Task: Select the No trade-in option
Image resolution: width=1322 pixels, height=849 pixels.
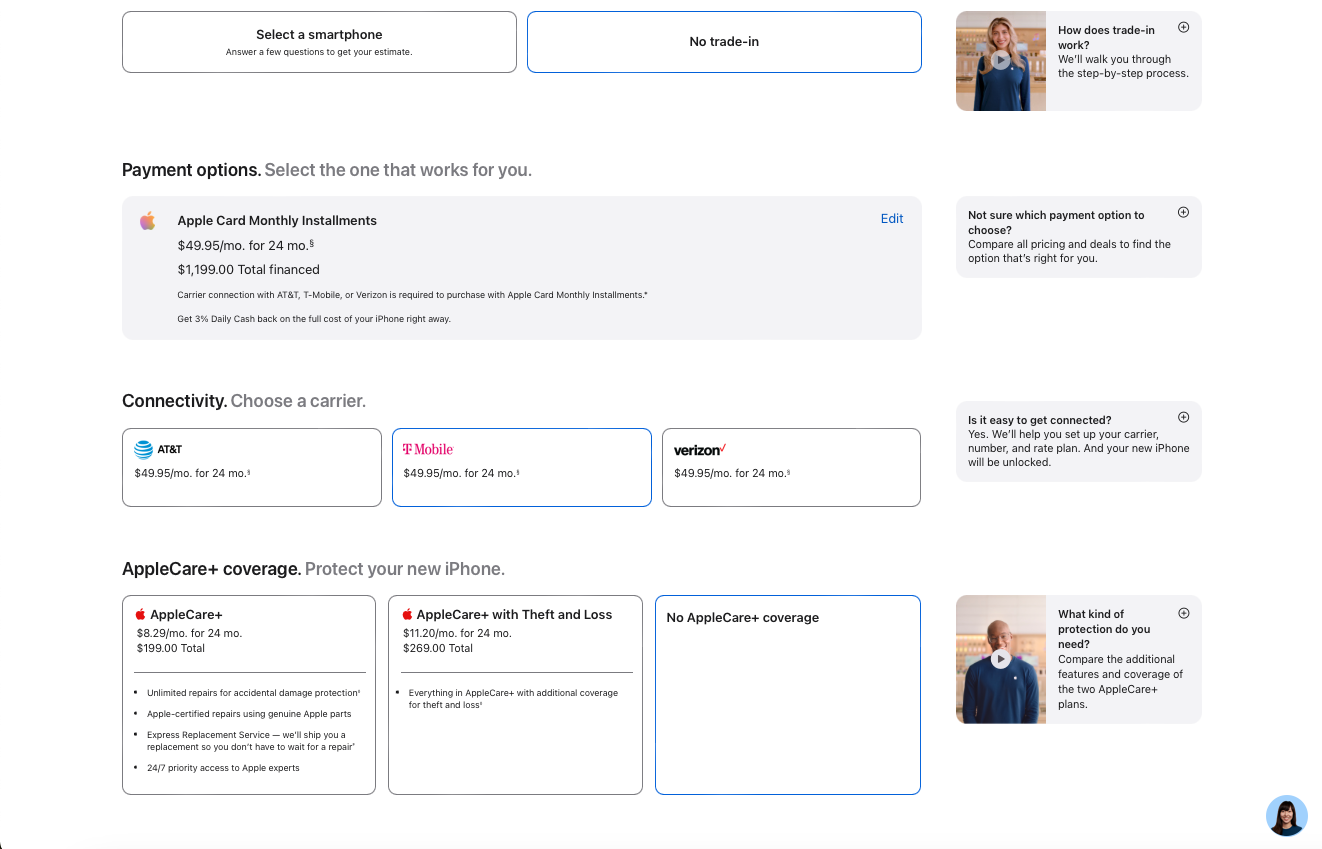Action: 724,42
